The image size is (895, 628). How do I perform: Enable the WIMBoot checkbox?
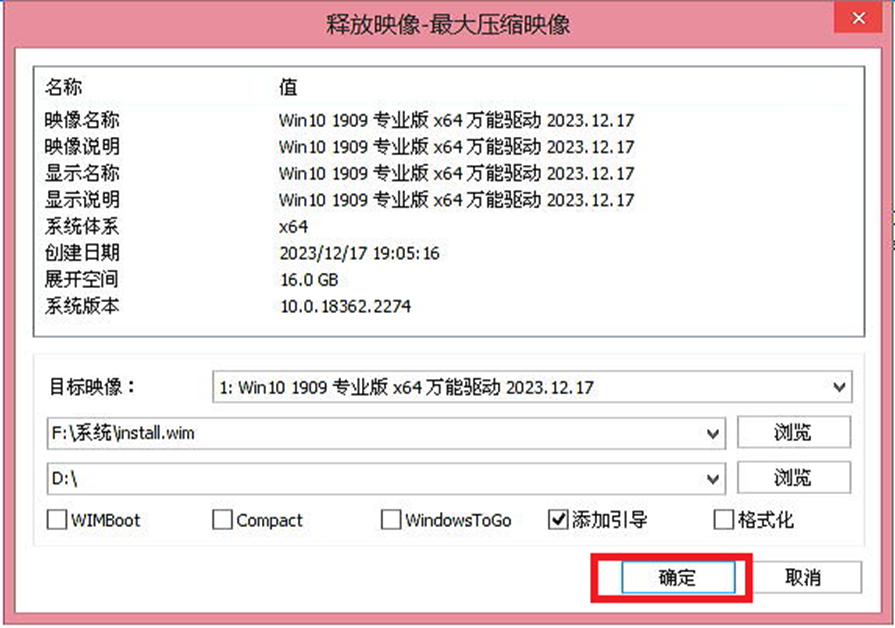57,520
